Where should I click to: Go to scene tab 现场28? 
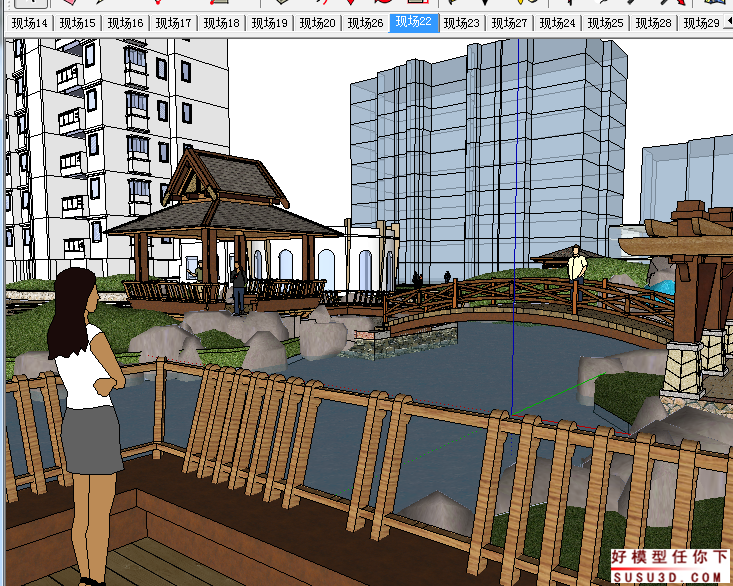pyautogui.click(x=654, y=23)
